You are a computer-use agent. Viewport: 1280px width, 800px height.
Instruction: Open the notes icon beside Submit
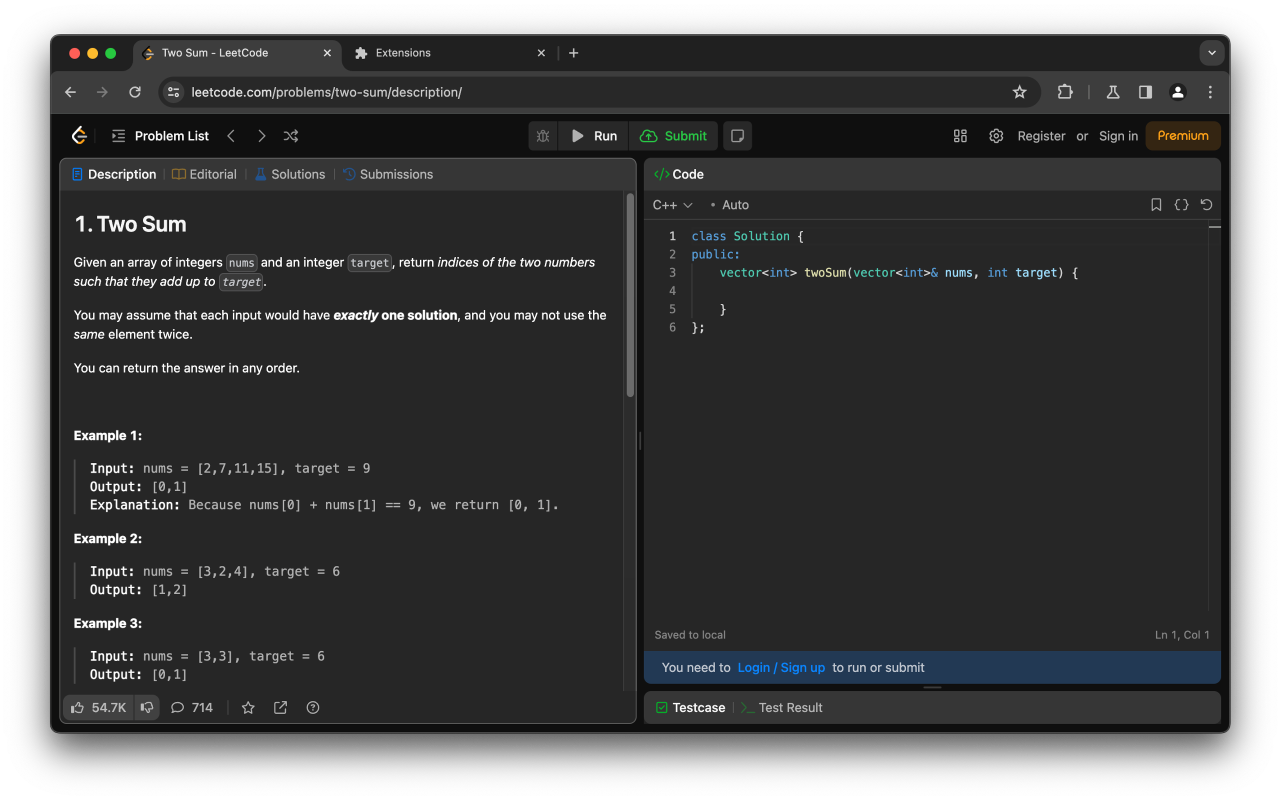tap(737, 136)
